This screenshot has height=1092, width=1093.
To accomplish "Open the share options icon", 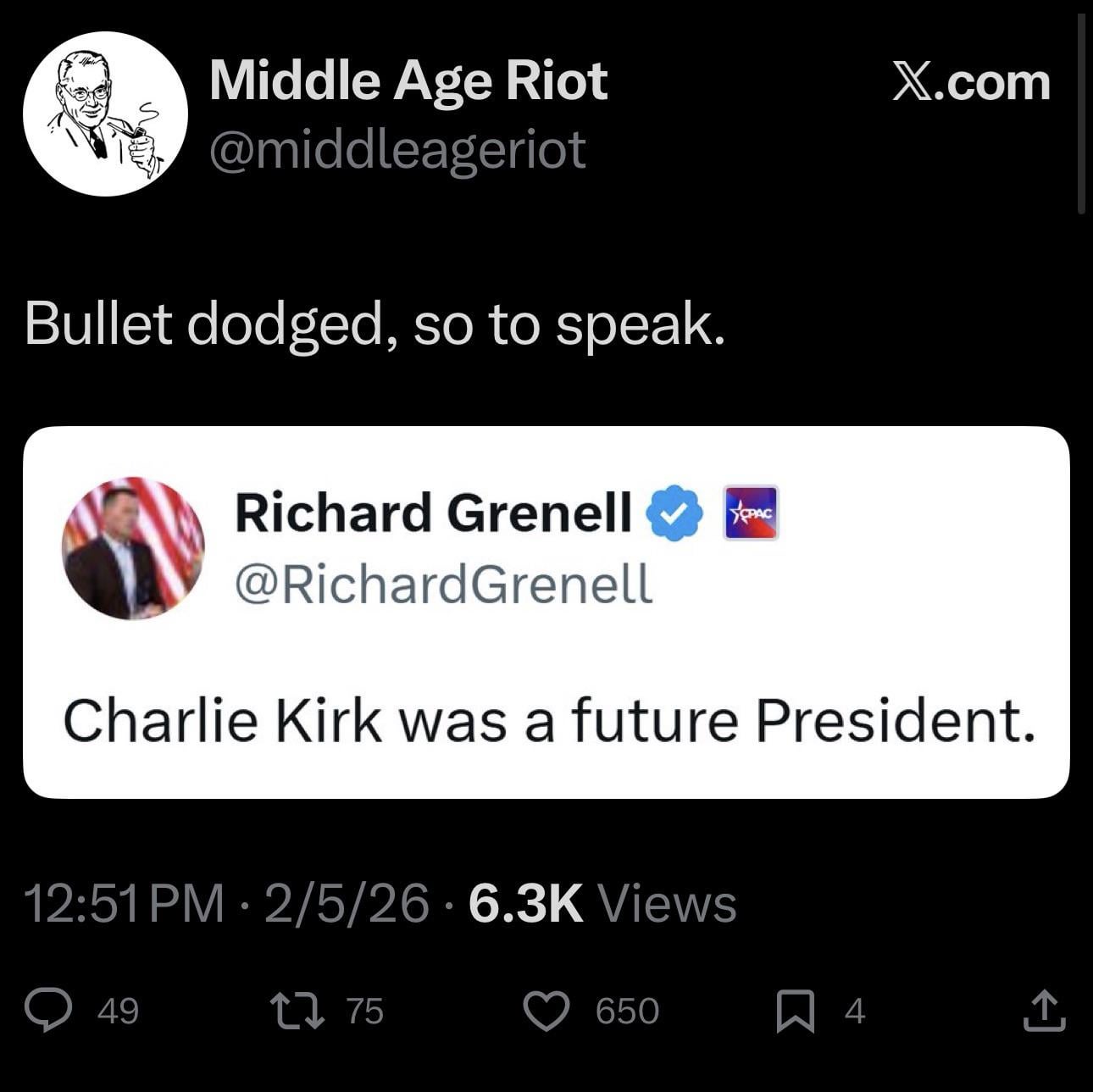I will (x=1043, y=1011).
